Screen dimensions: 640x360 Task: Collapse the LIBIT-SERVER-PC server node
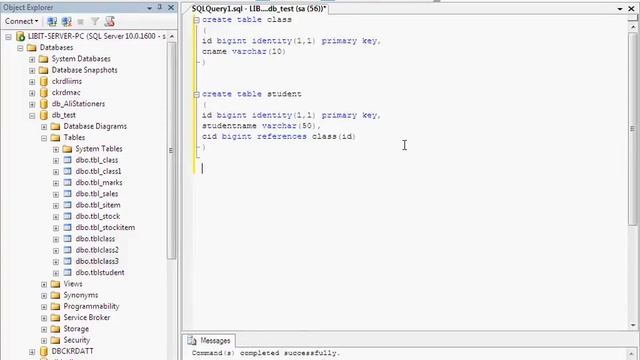pos(8,37)
